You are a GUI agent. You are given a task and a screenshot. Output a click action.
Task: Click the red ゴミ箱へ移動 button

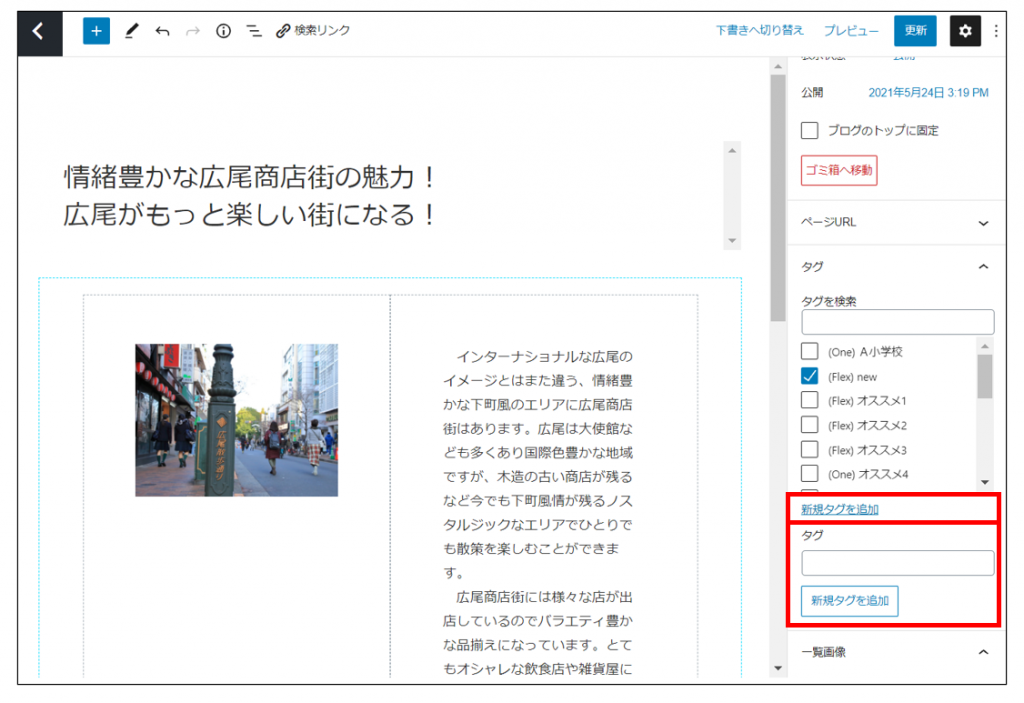pos(839,171)
